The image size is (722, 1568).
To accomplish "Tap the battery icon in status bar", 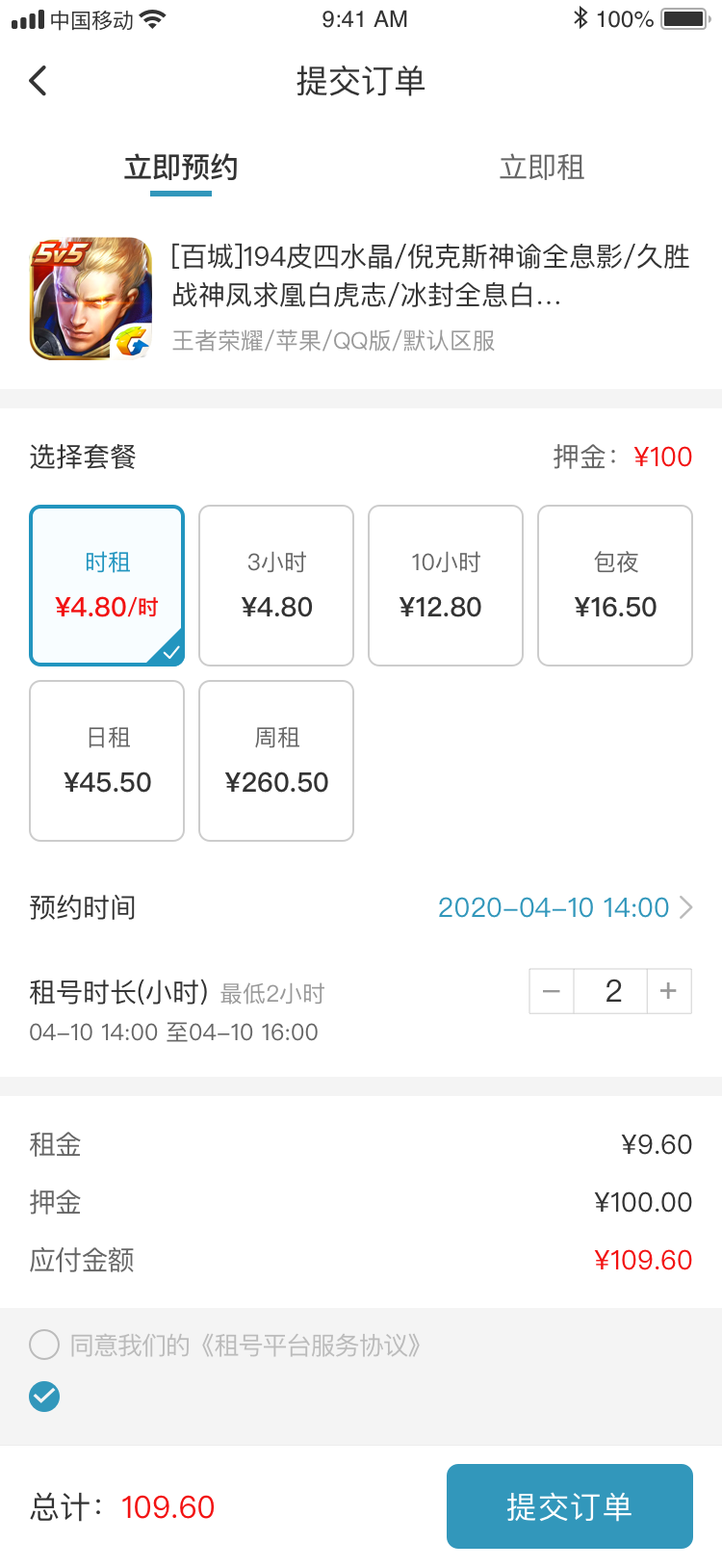I will pyautogui.click(x=685, y=19).
